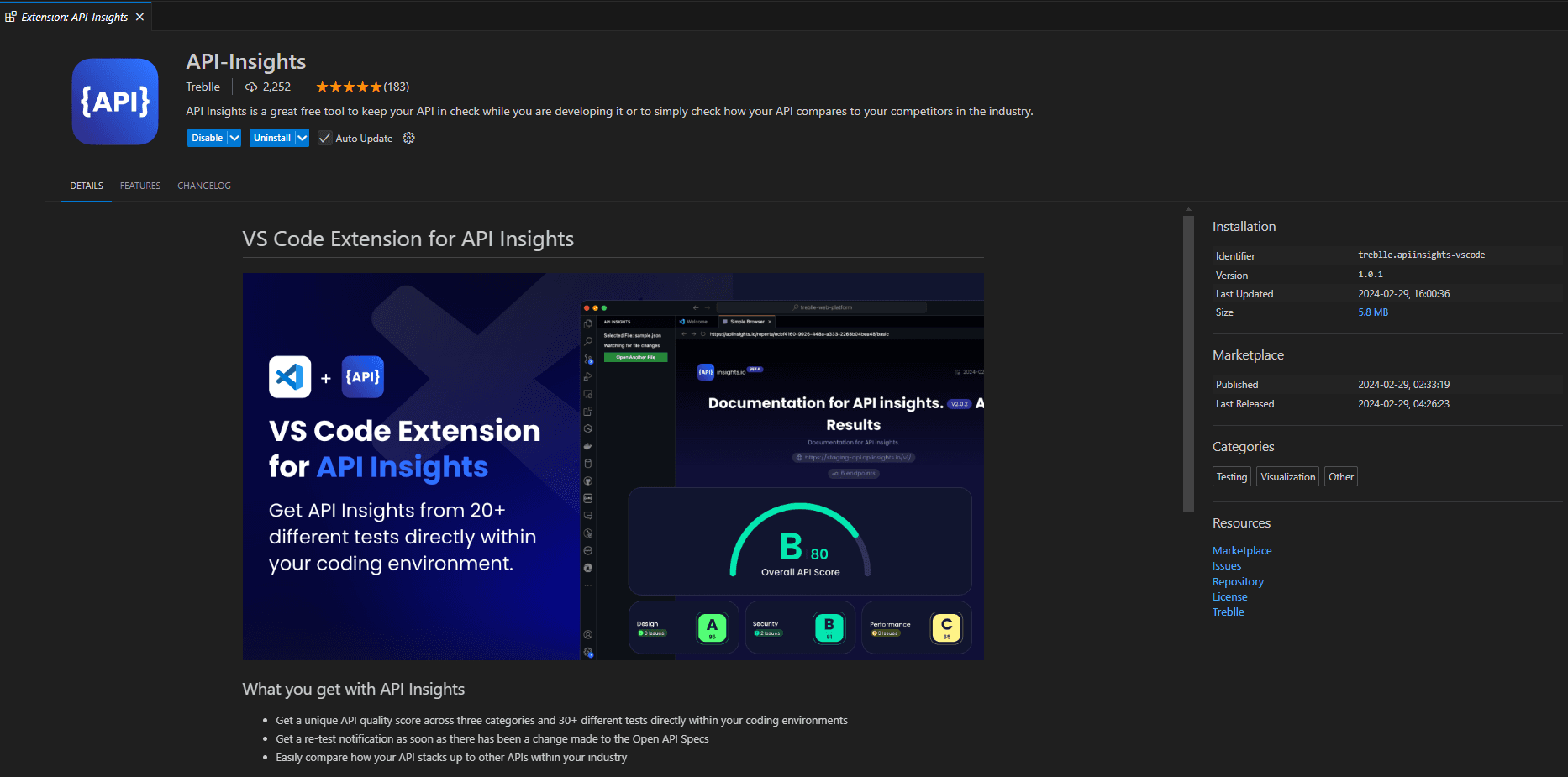Click the API-Insights extension logo

pos(114,101)
